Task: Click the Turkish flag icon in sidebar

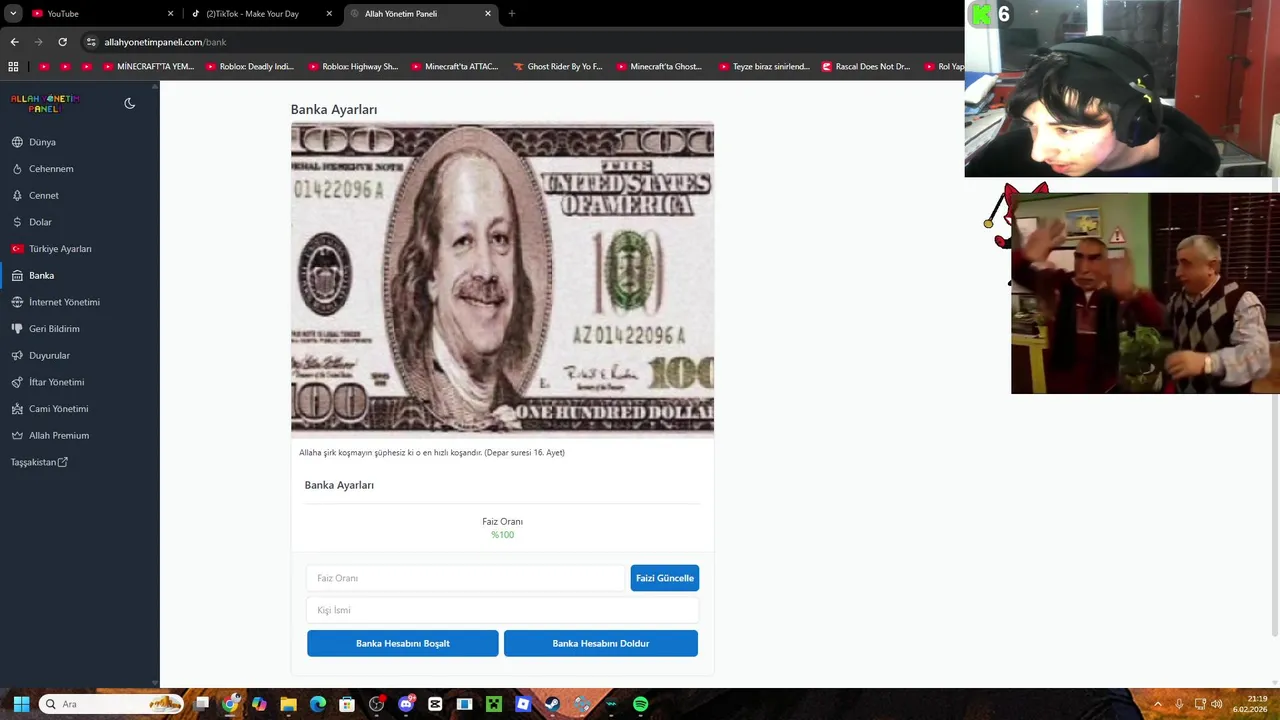Action: (17, 249)
